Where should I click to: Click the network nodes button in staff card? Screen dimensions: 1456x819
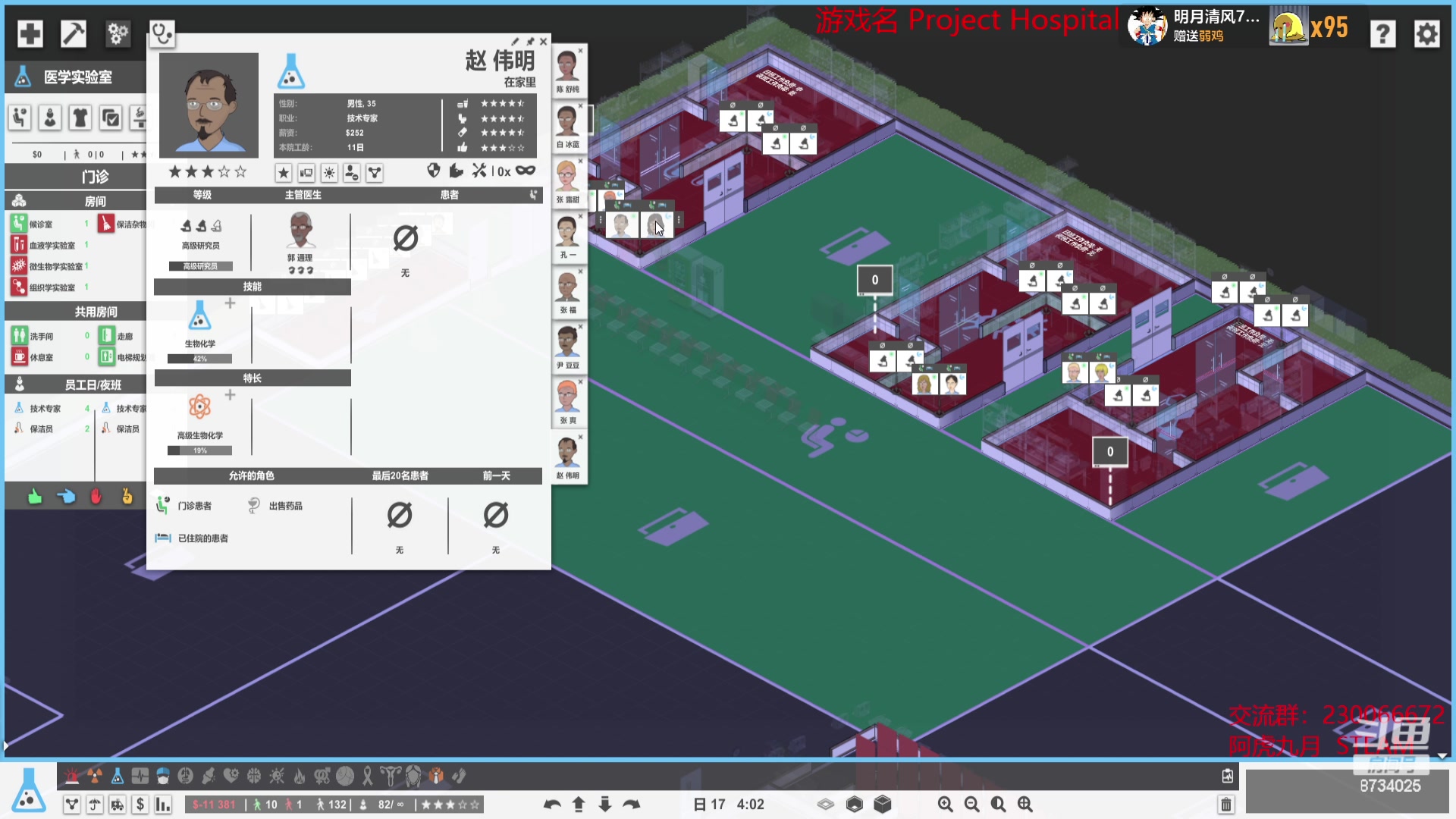(x=375, y=173)
